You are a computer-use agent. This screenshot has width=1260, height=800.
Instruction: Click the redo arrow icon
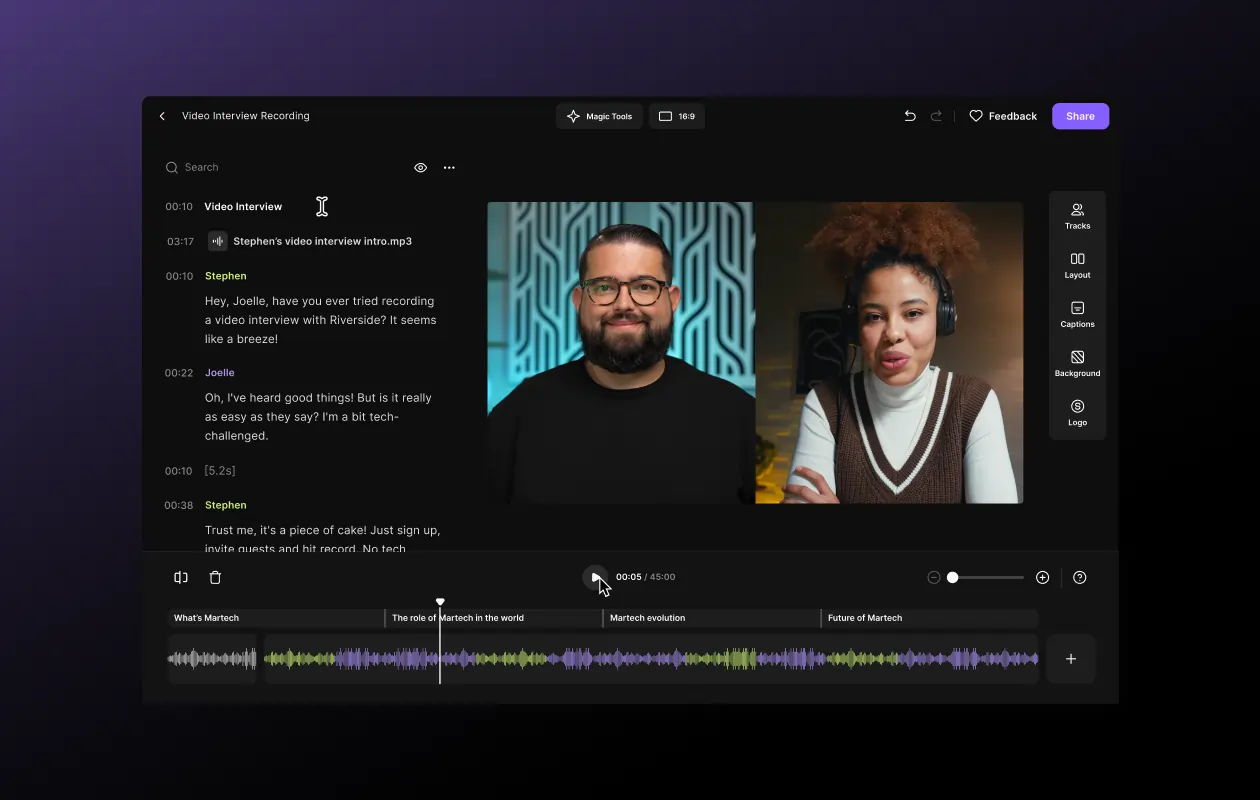pyautogui.click(x=936, y=116)
